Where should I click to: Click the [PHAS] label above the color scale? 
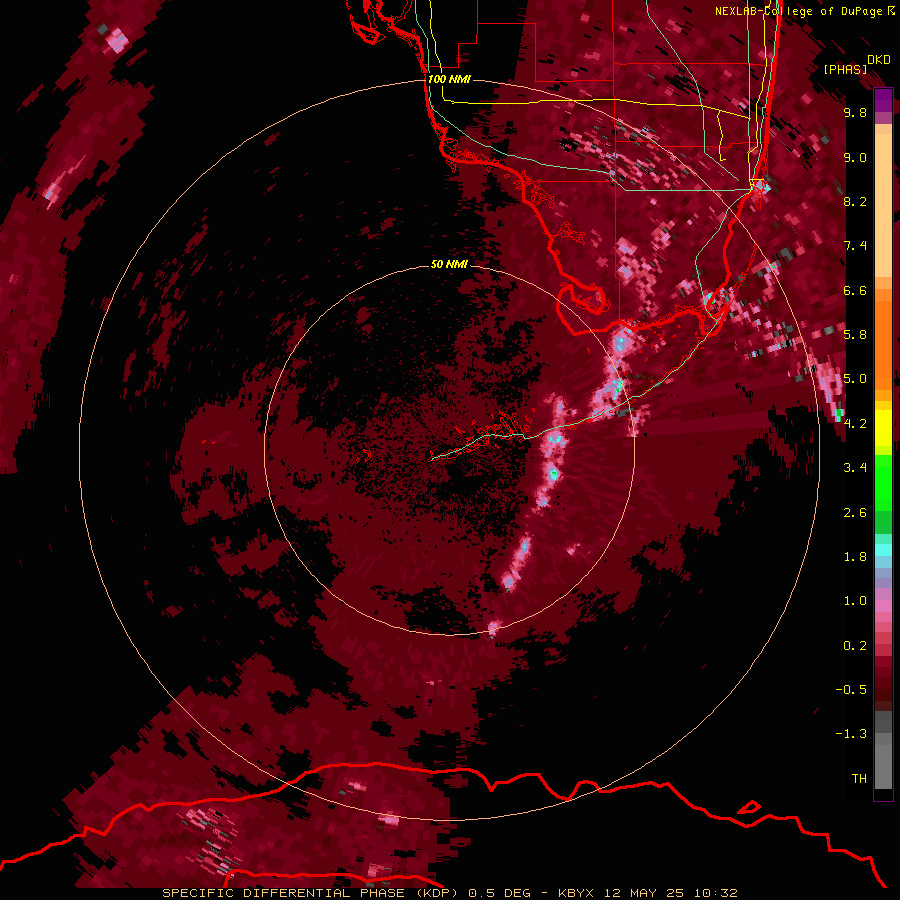(x=845, y=69)
